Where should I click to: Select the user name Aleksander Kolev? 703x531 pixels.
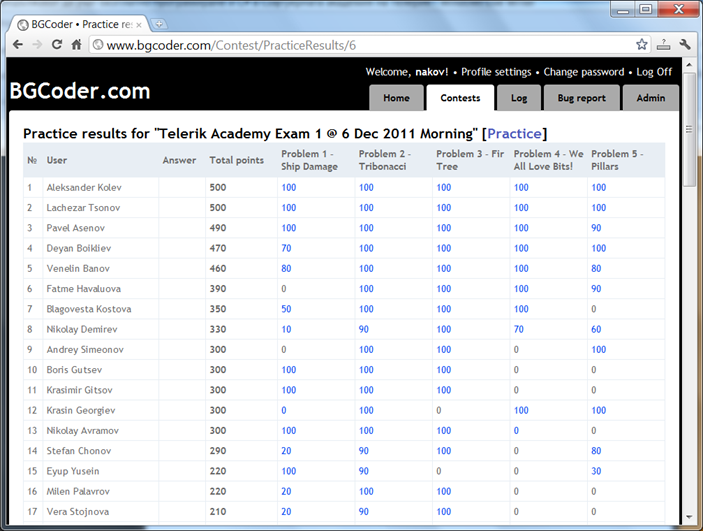[x=84, y=187]
